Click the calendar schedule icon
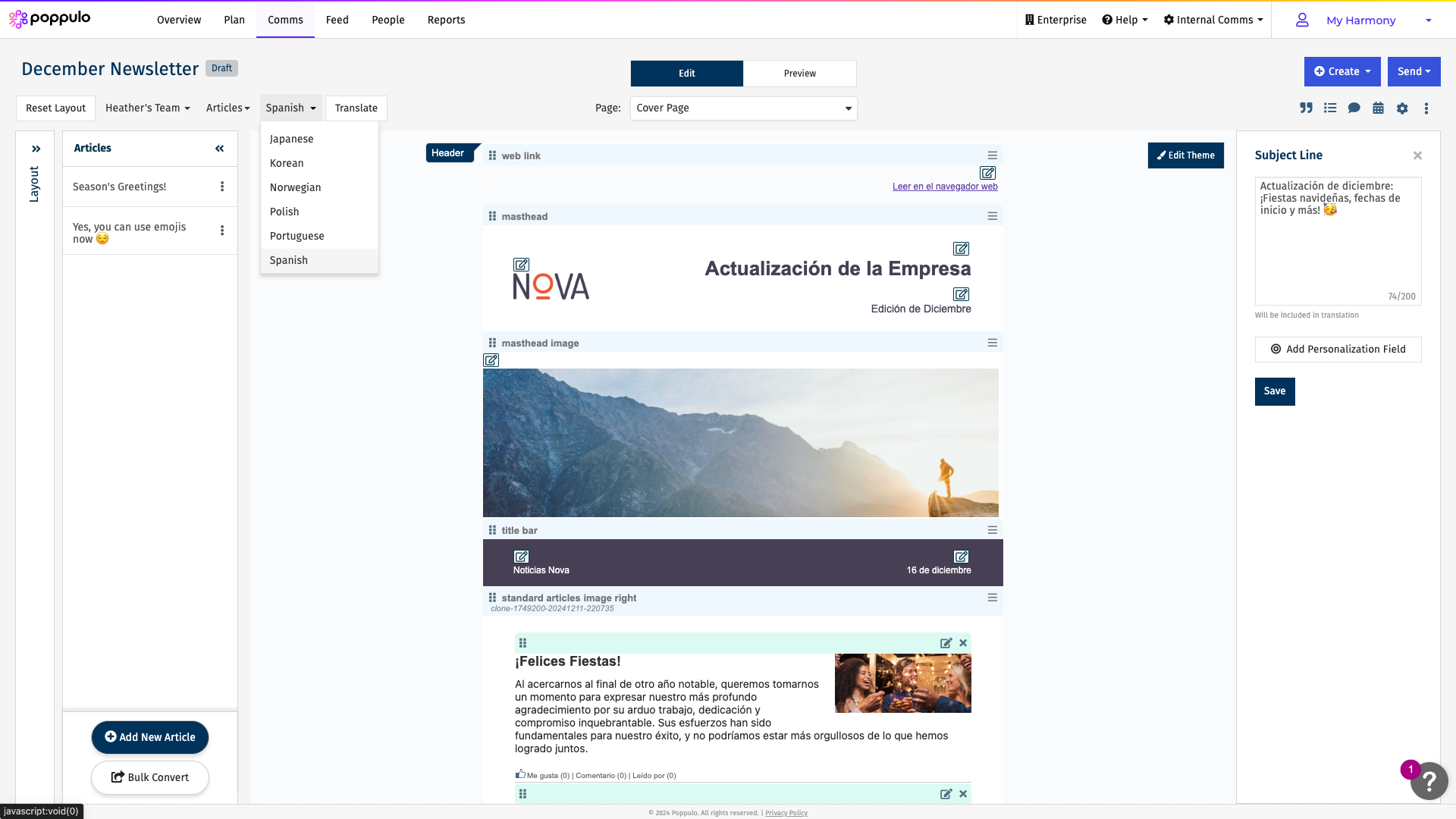The image size is (1456, 819). [1378, 108]
